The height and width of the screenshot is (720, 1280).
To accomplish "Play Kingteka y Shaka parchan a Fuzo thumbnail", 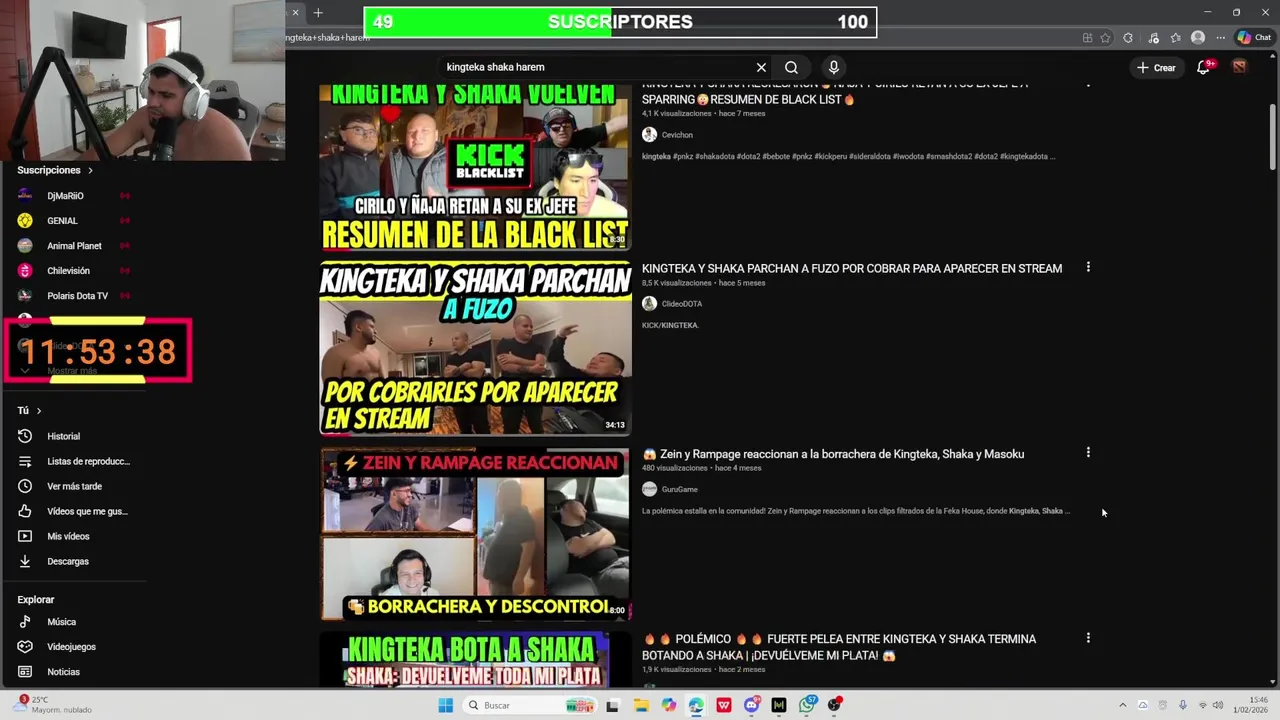I will click(475, 348).
